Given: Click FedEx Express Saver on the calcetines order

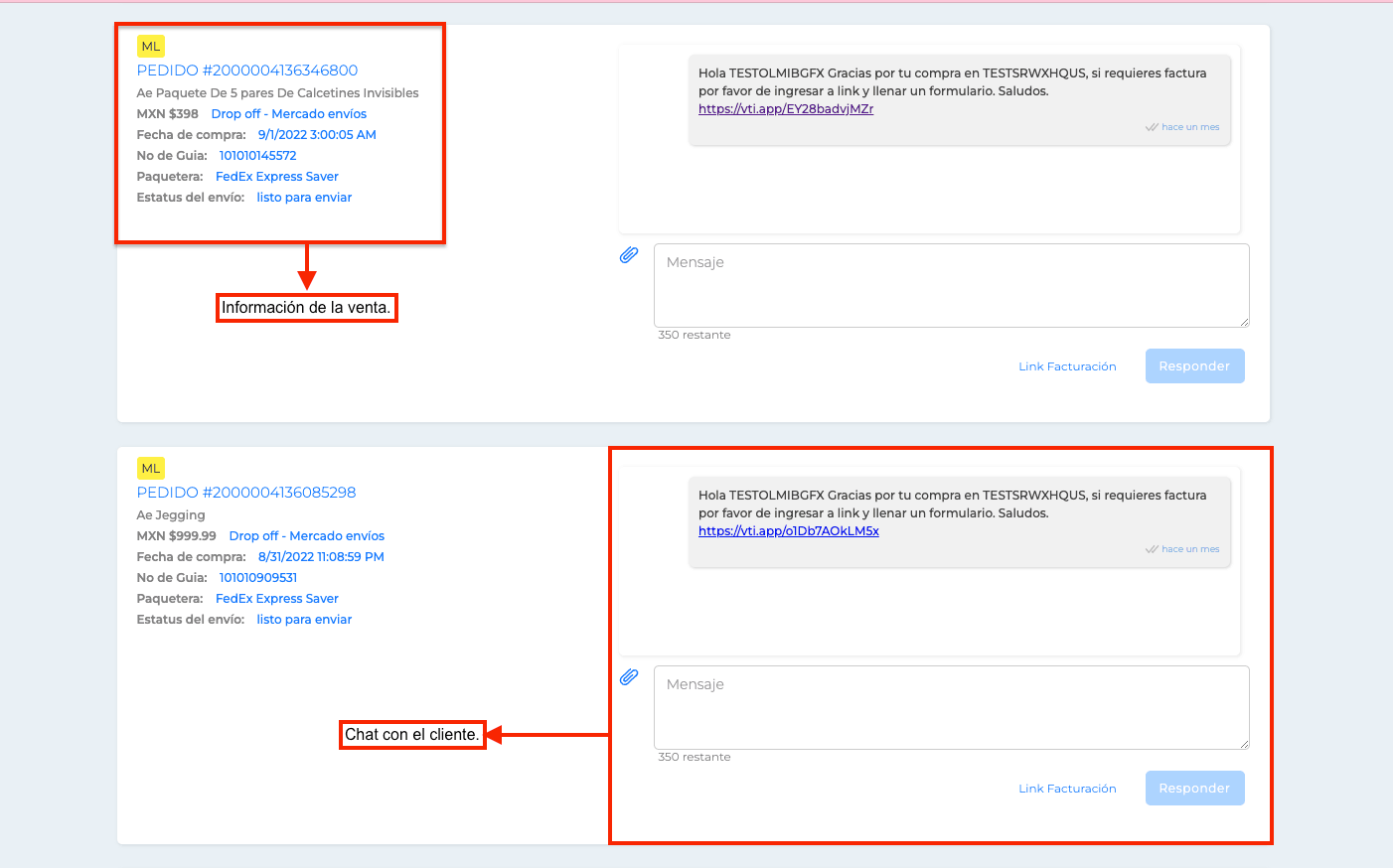Looking at the screenshot, I should tap(277, 177).
